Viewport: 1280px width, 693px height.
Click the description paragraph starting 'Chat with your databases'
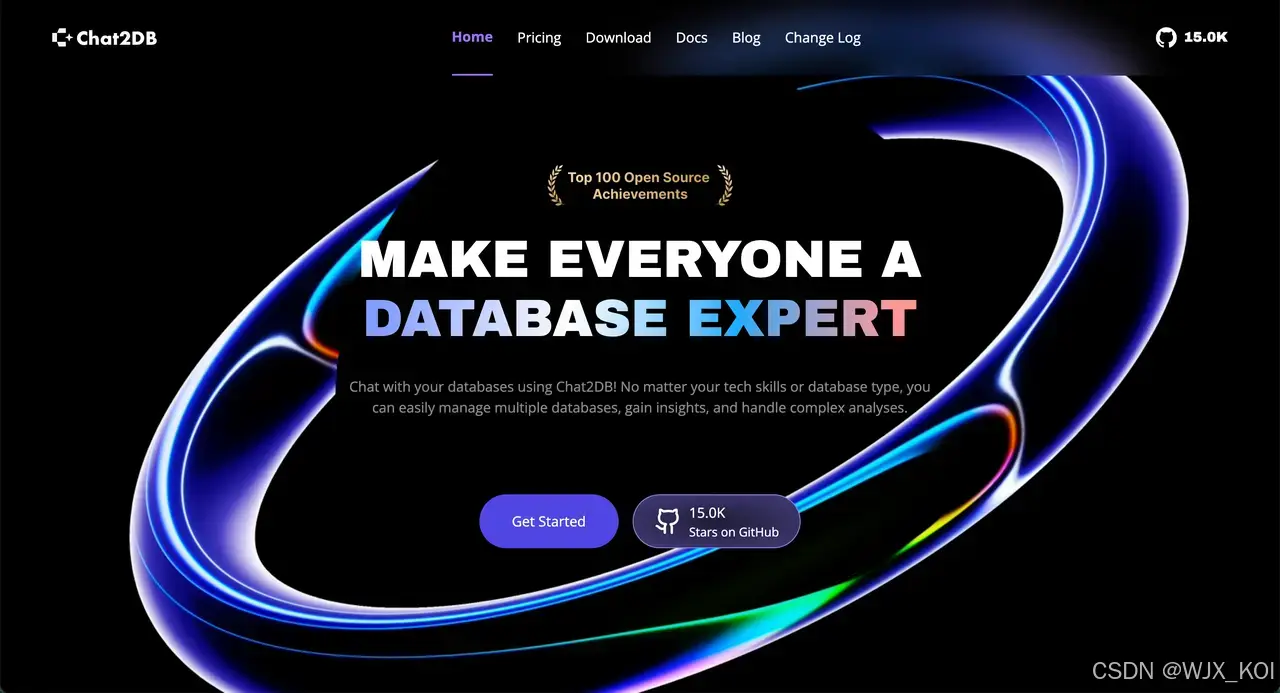[x=640, y=397]
